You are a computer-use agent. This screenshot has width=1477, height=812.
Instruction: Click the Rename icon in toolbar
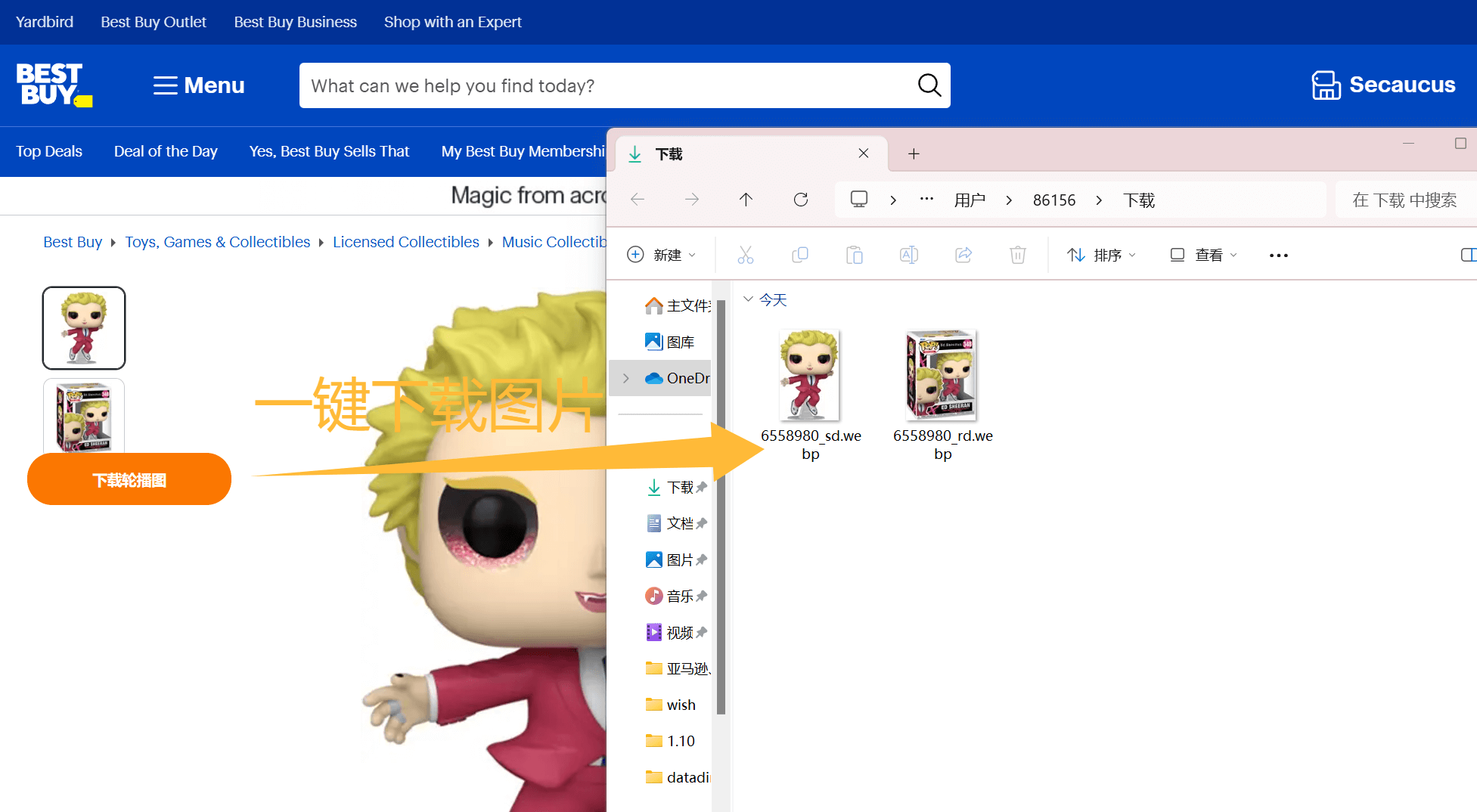pos(909,255)
